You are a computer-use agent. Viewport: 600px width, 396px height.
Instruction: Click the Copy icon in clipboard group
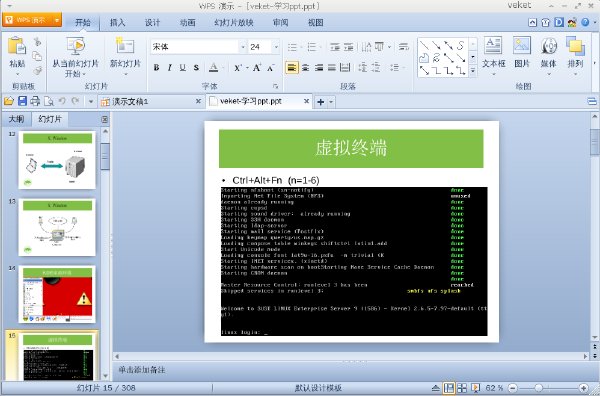tap(37, 56)
